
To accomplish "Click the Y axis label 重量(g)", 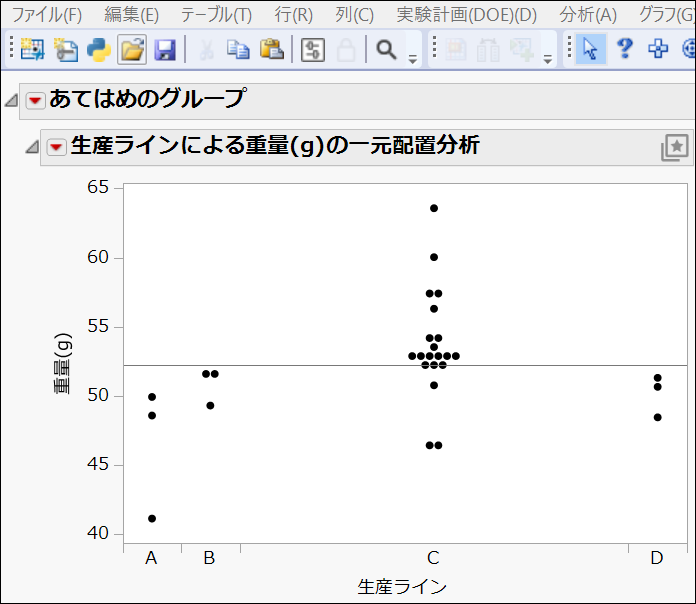I will pos(63,363).
